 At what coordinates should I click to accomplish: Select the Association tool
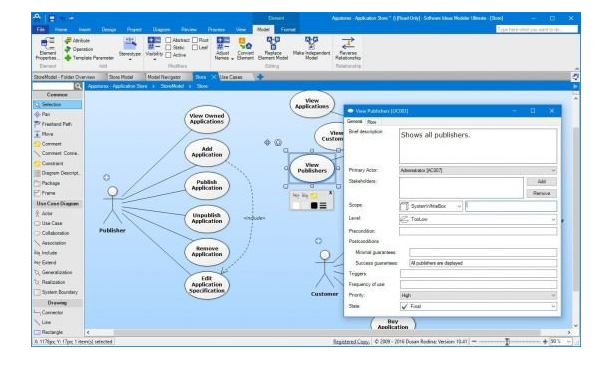pos(58,243)
